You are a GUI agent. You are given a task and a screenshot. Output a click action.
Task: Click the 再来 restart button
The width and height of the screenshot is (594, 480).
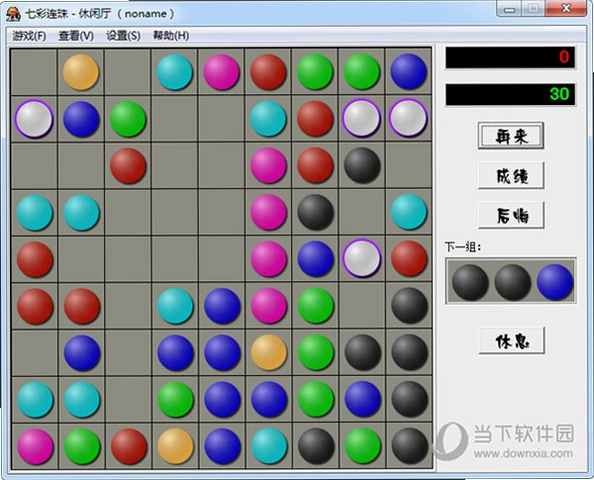click(511, 136)
